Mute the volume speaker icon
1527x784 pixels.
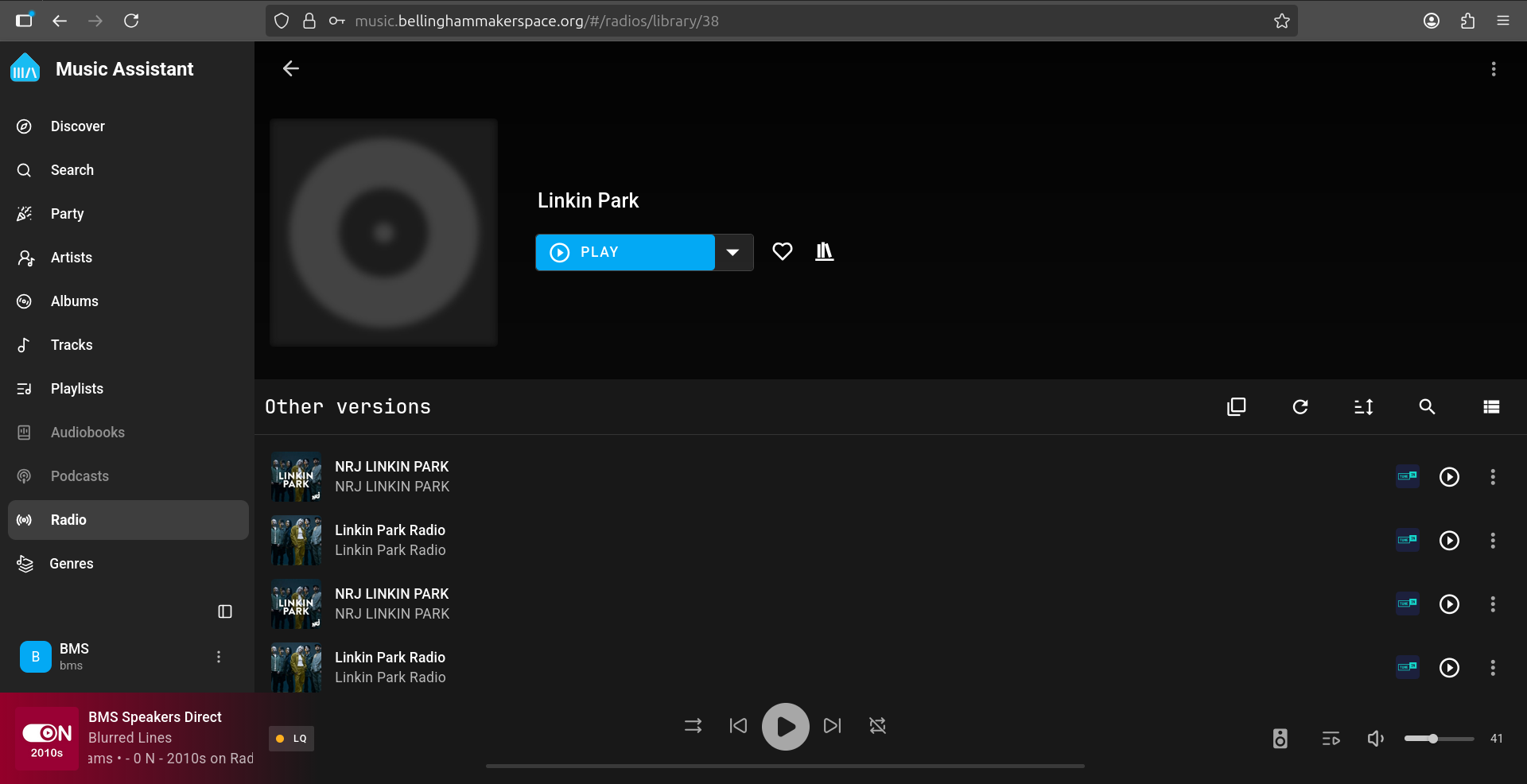(1376, 739)
